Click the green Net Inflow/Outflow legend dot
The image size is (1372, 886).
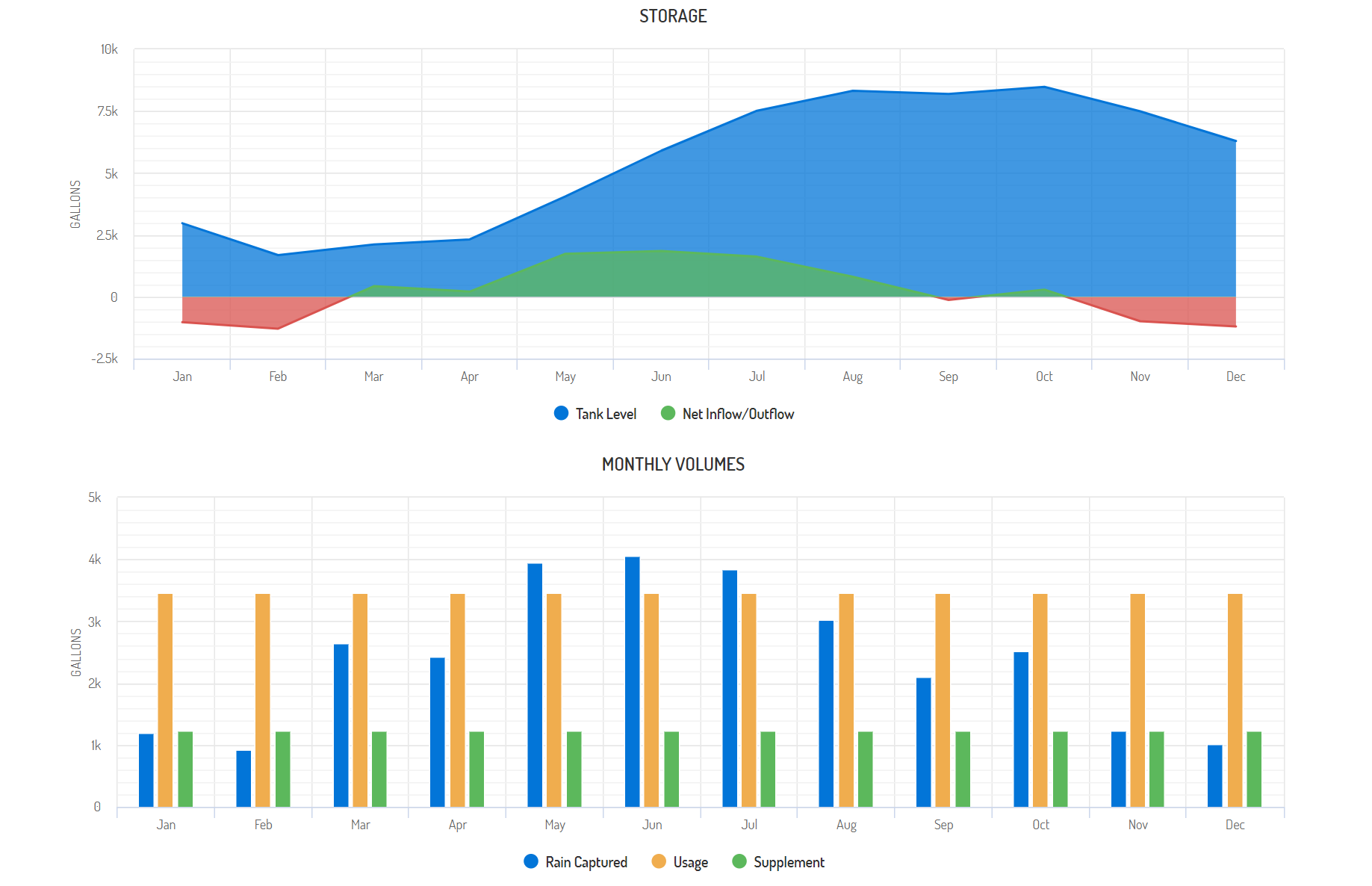(x=668, y=413)
